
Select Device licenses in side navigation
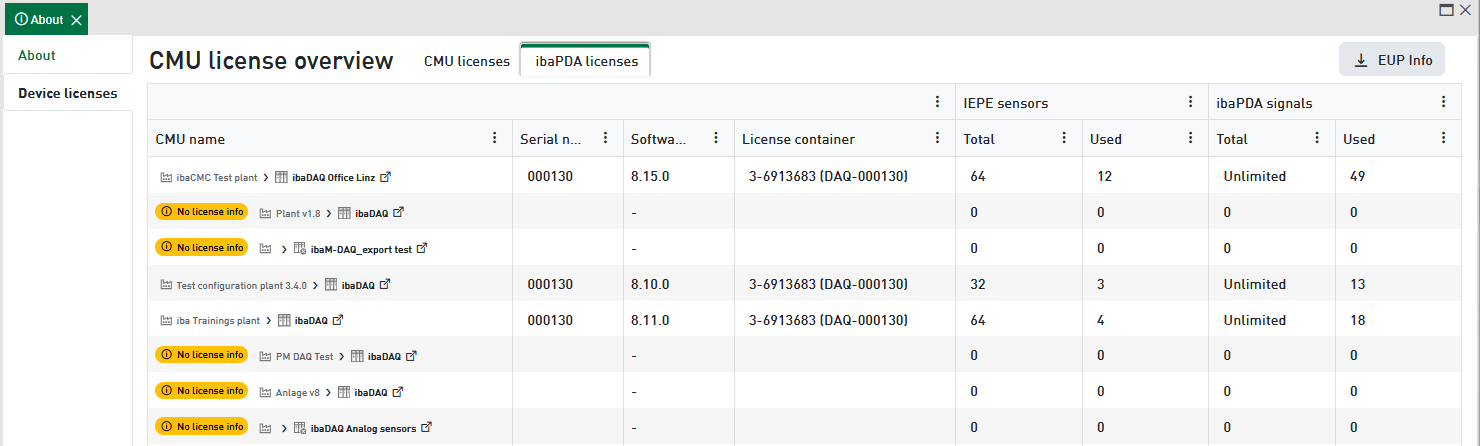pyautogui.click(x=68, y=93)
